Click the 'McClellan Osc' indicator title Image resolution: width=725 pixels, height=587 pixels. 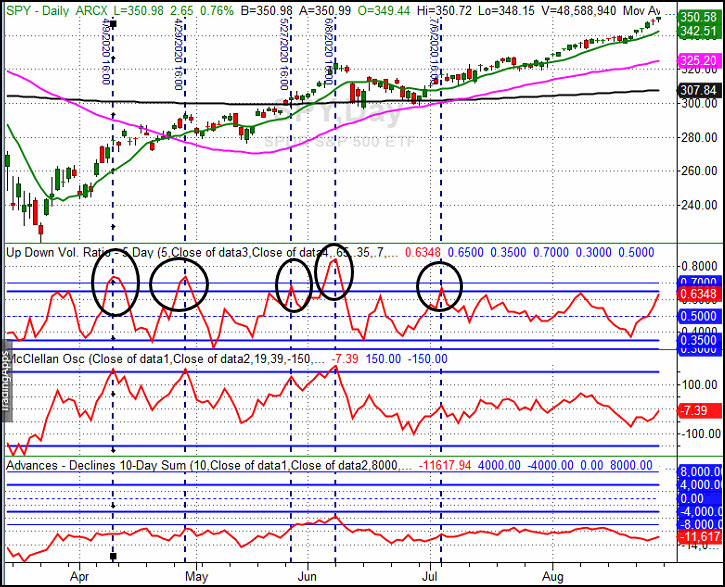pyautogui.click(x=45, y=359)
